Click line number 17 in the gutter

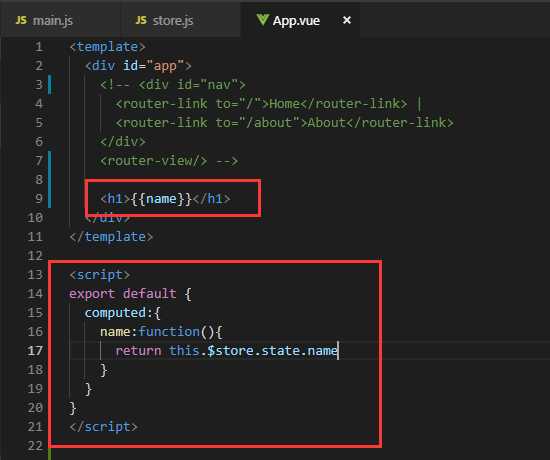click(35, 351)
